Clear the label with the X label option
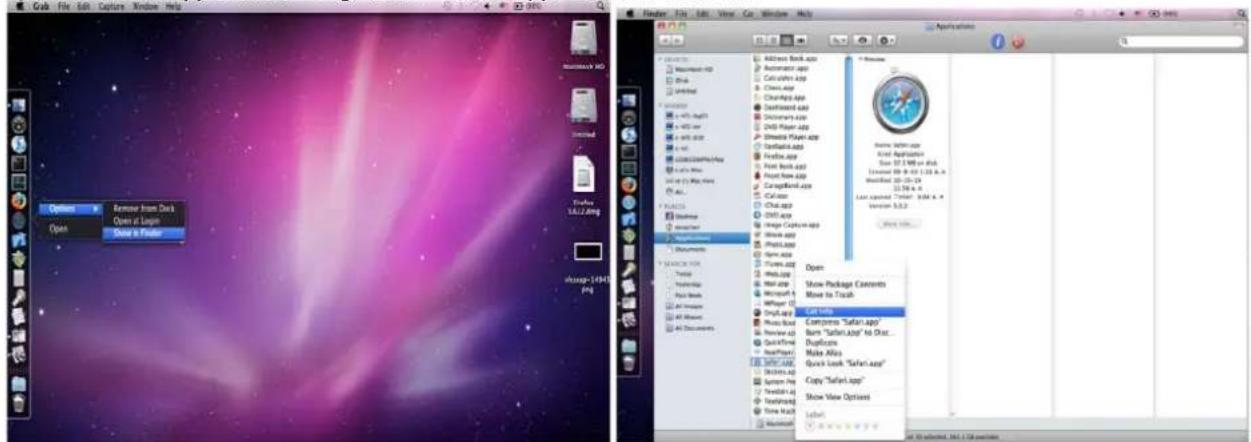The width and height of the screenshot is (1251, 442). click(808, 425)
